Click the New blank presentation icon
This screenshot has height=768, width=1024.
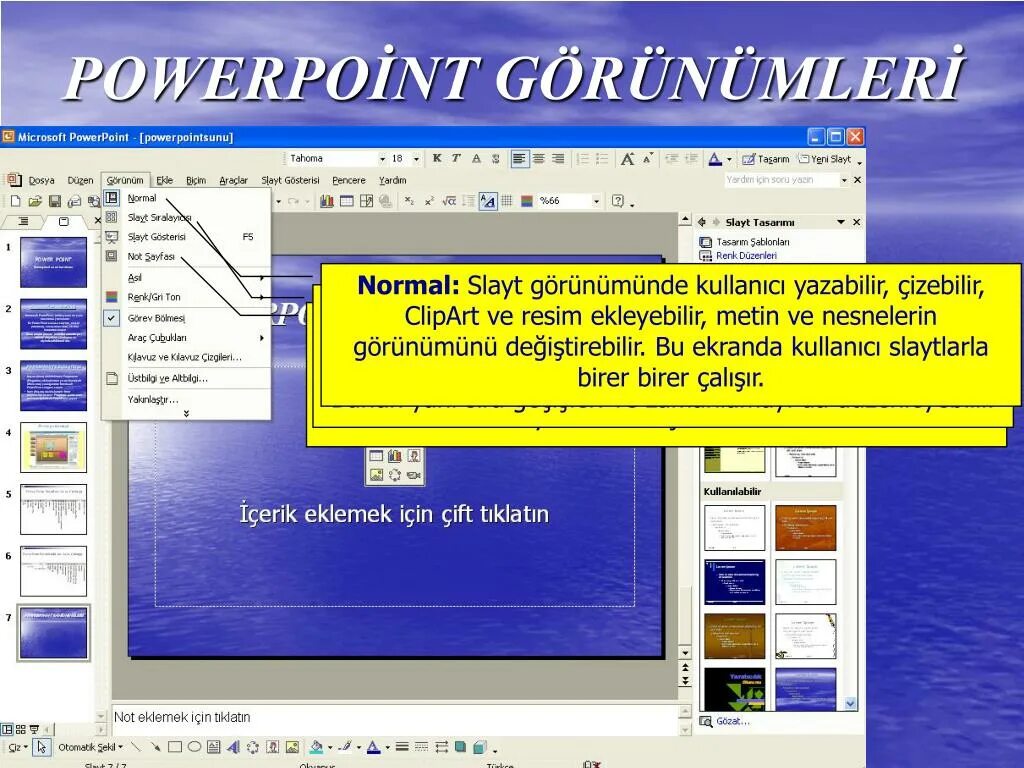point(16,201)
